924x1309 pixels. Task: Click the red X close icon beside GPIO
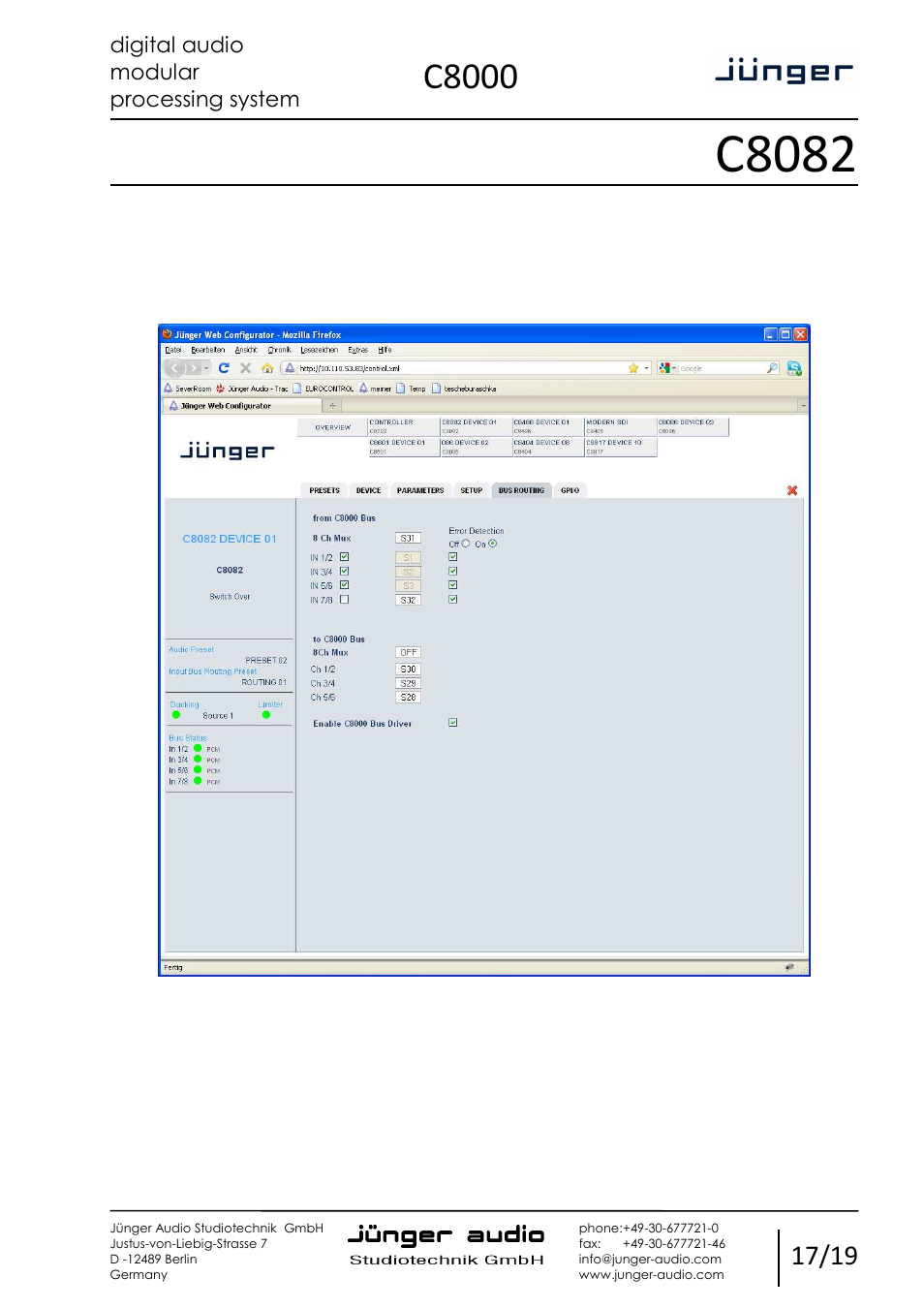coord(792,490)
